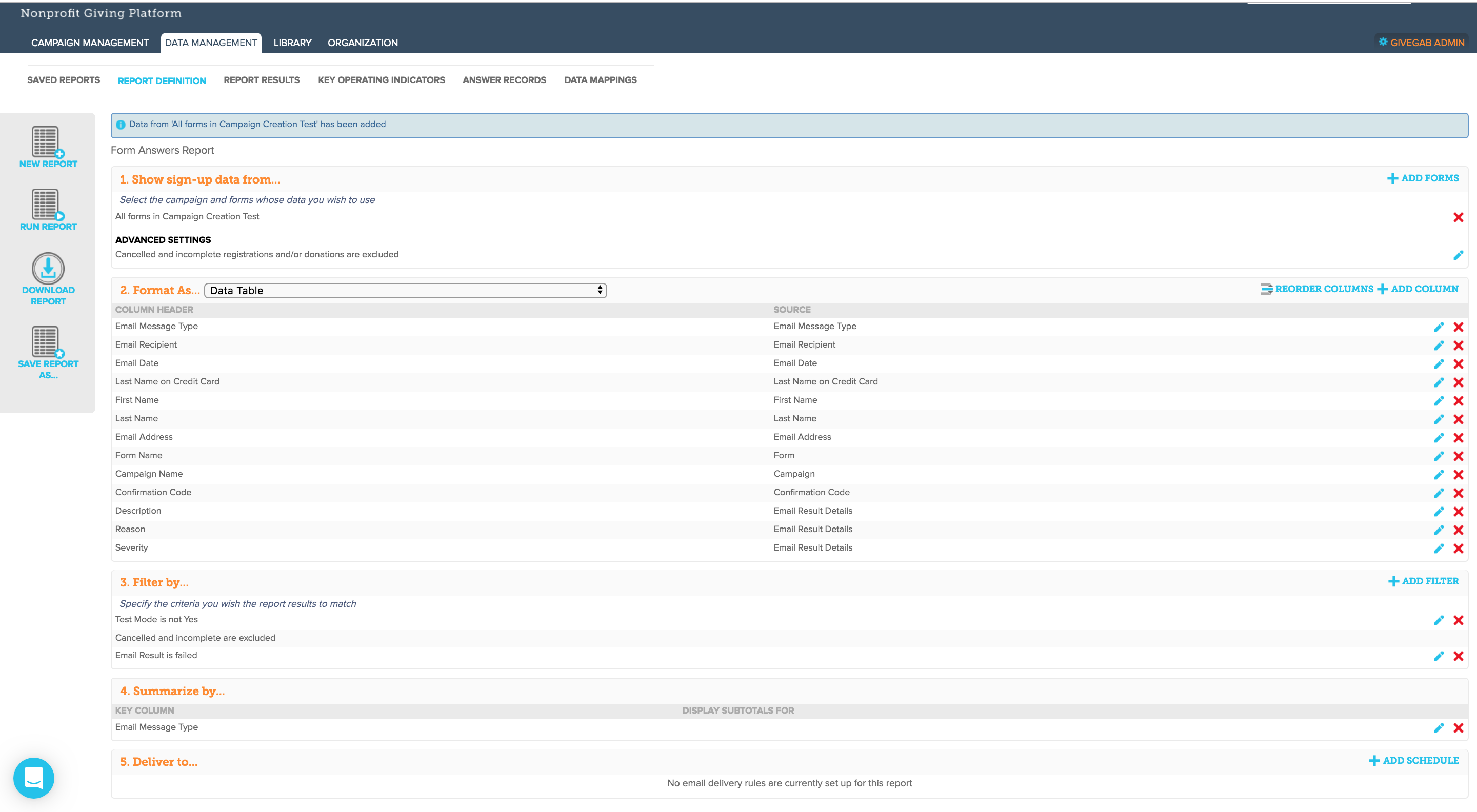The image size is (1477, 812).
Task: Click the 'Email Result Details' source for Reason
Action: coord(812,529)
